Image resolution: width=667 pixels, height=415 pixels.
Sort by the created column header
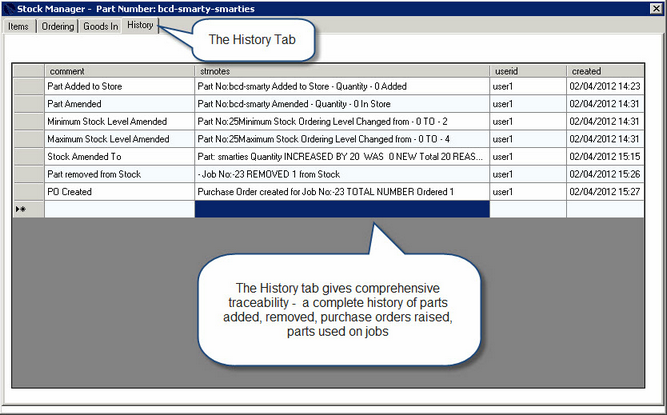tap(605, 71)
